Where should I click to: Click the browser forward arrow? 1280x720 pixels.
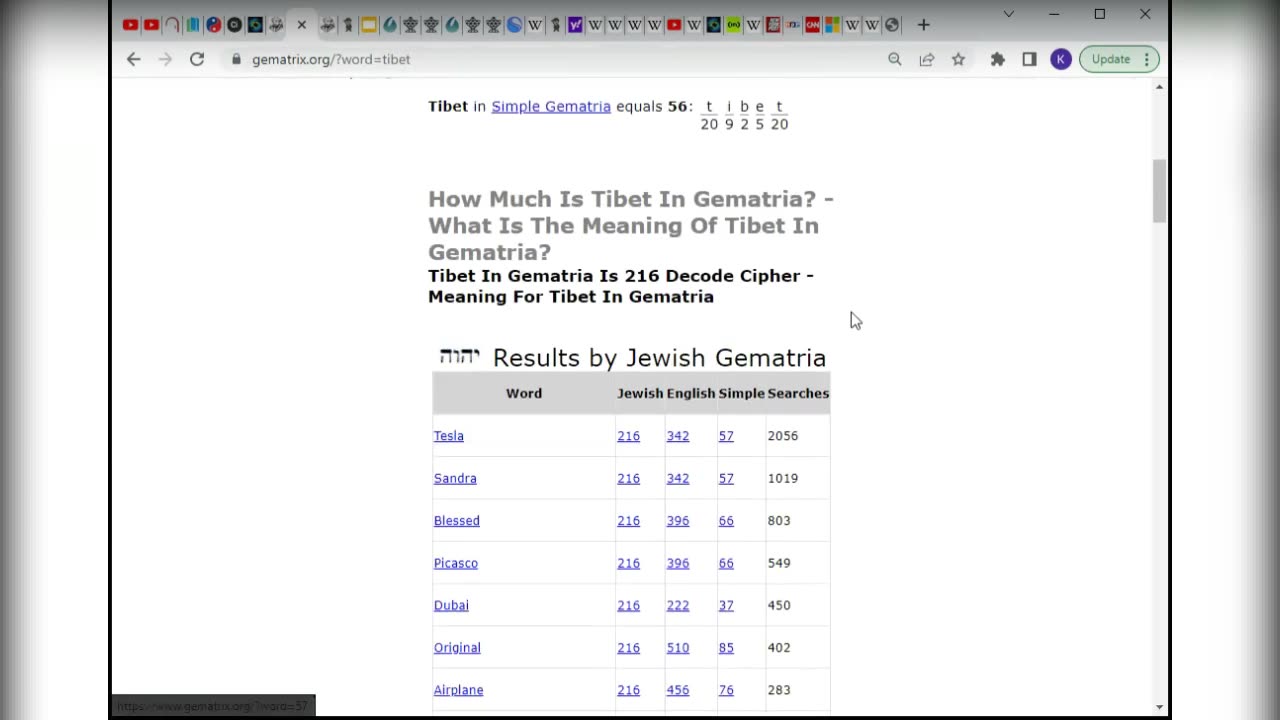pyautogui.click(x=165, y=59)
